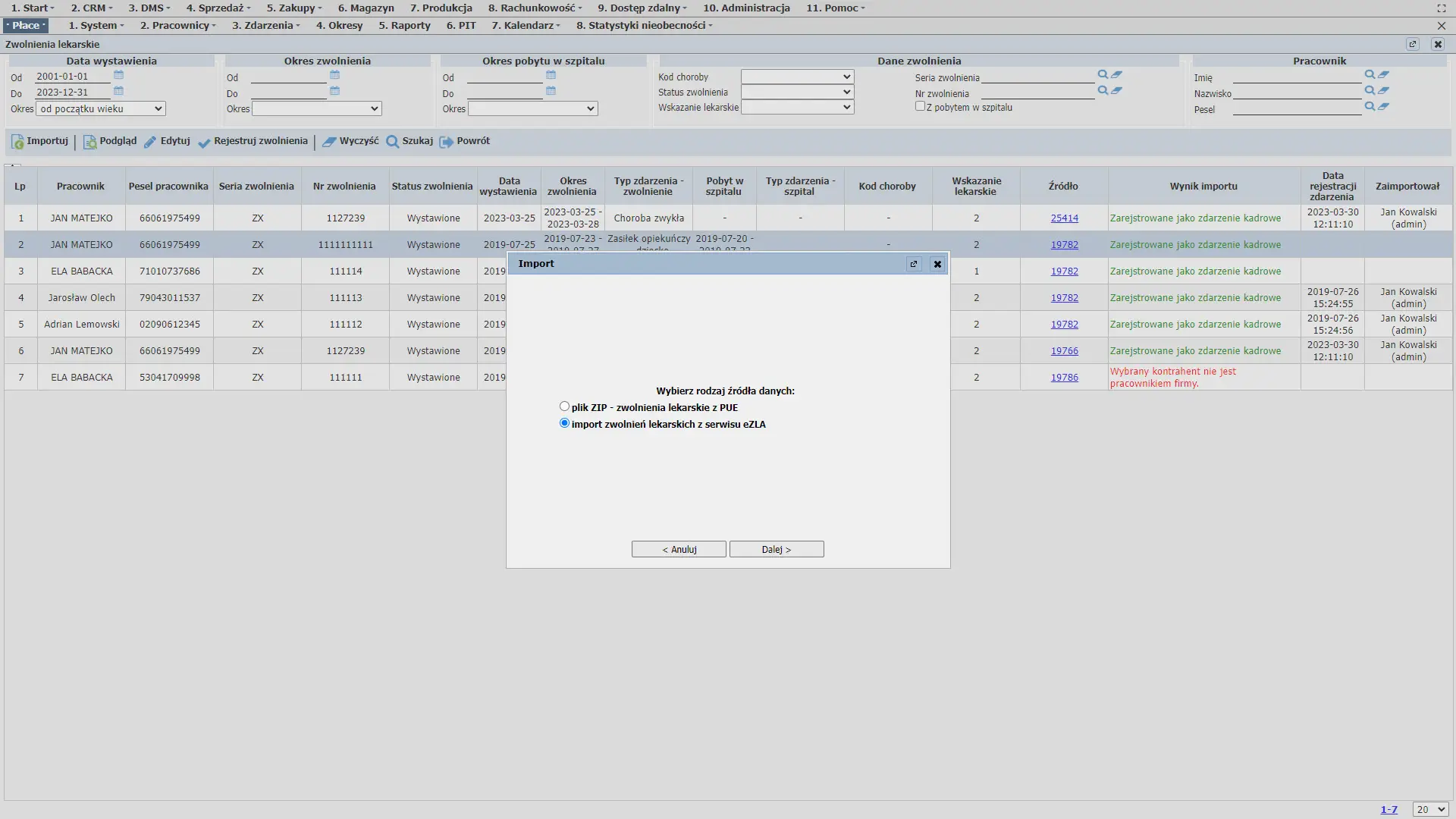Clear the Pesel field with eraser icon
The height and width of the screenshot is (819, 1456).
[x=1384, y=107]
